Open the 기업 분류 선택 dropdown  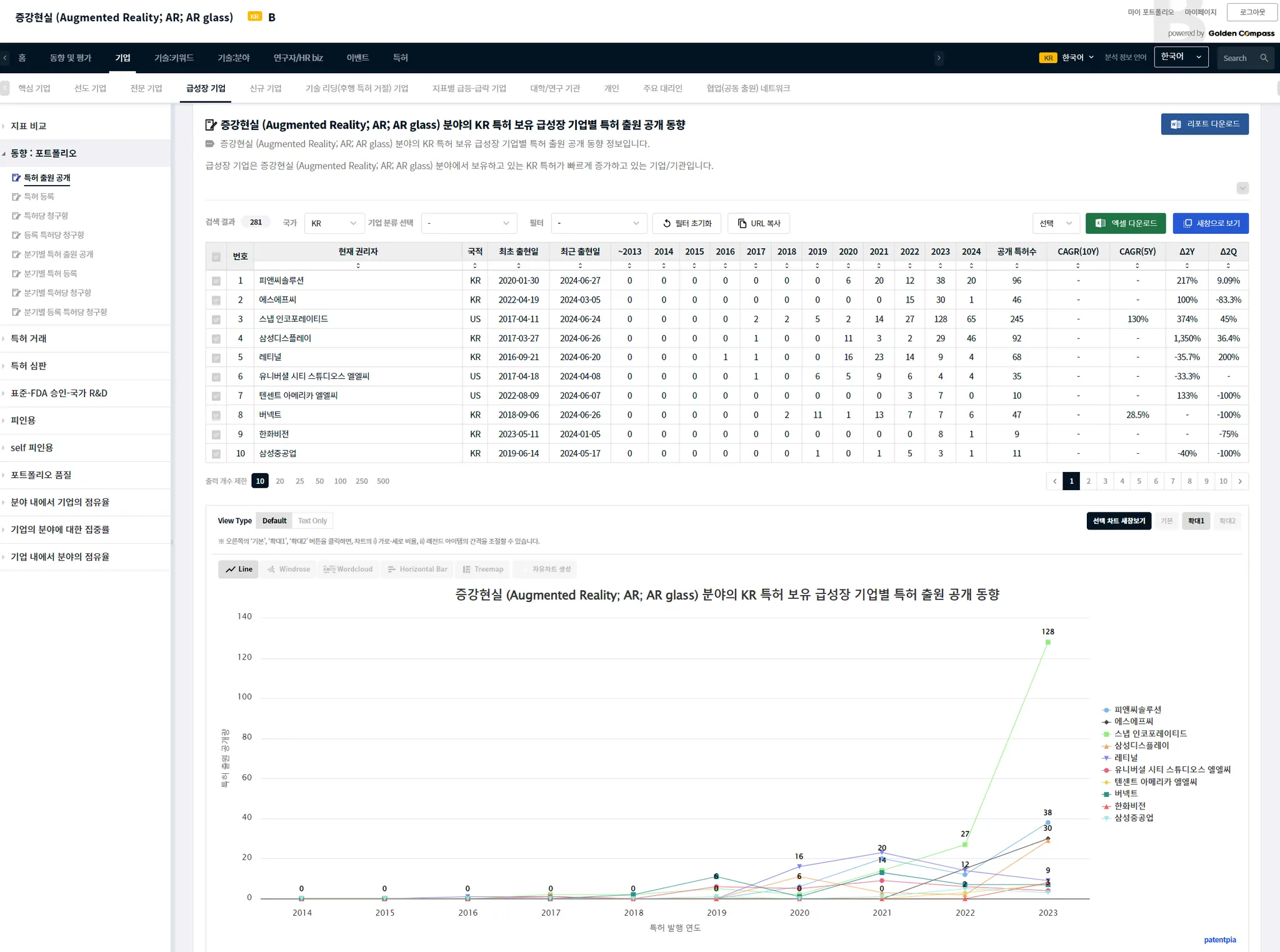click(469, 224)
